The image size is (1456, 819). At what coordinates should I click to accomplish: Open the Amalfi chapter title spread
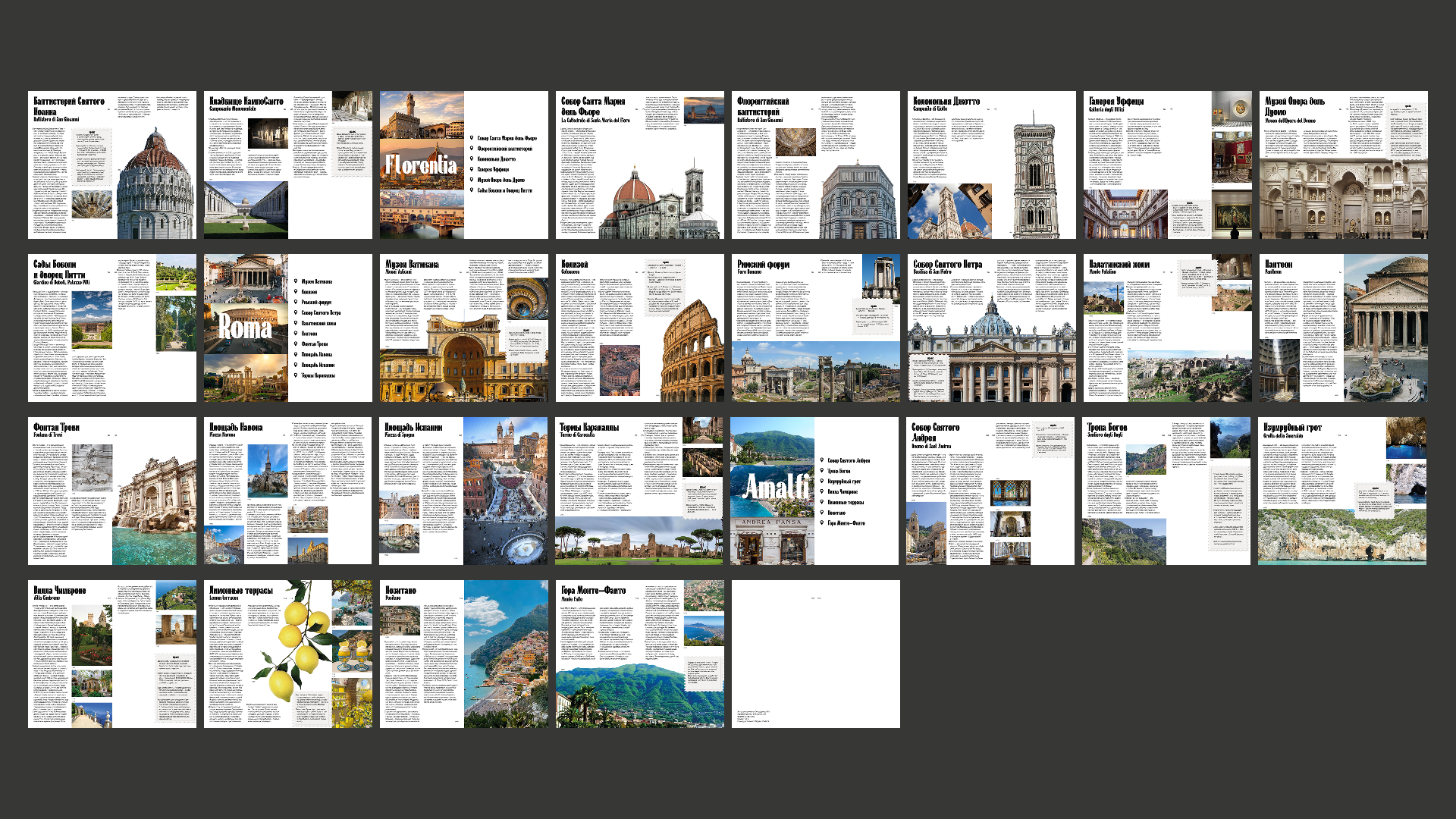pyautogui.click(x=814, y=491)
